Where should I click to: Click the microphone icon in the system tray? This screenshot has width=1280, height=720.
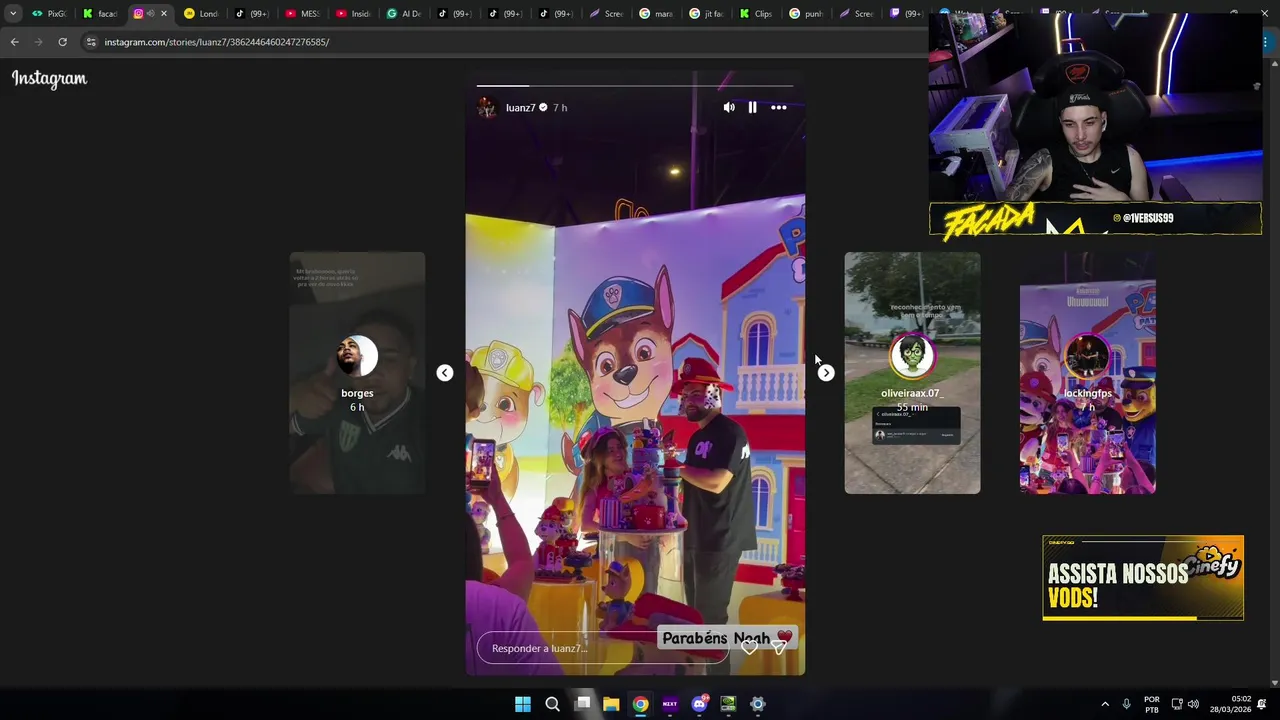(x=1126, y=704)
